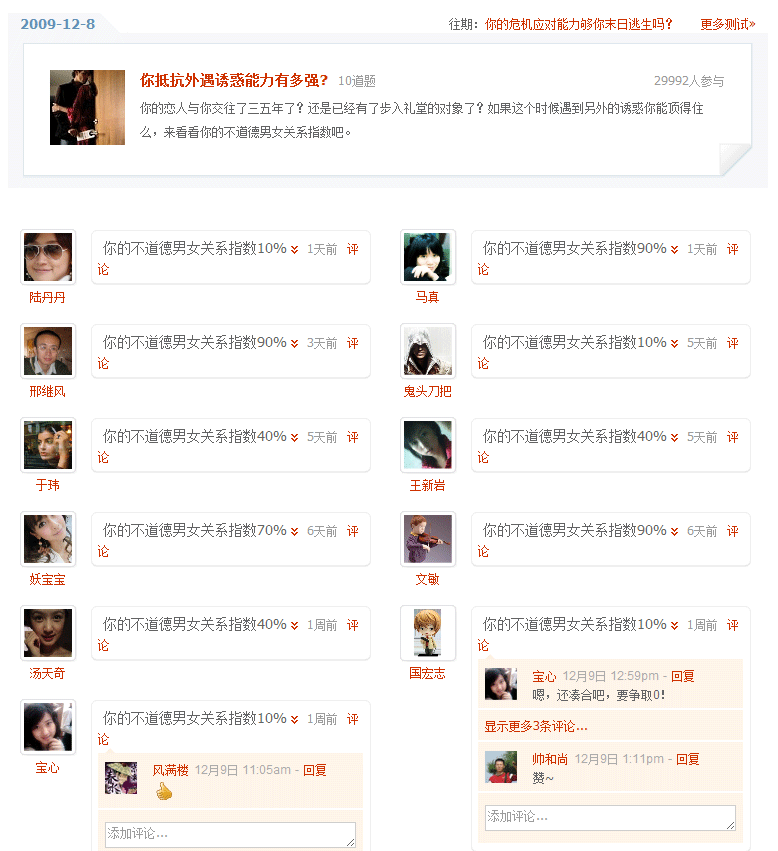Click 文敏's violin avatar

(428, 538)
